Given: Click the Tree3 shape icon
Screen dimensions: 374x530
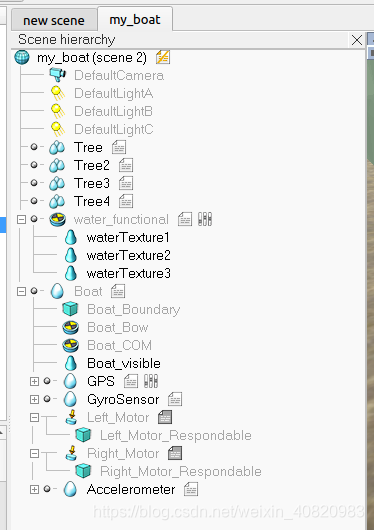Looking at the screenshot, I should pos(57,184).
